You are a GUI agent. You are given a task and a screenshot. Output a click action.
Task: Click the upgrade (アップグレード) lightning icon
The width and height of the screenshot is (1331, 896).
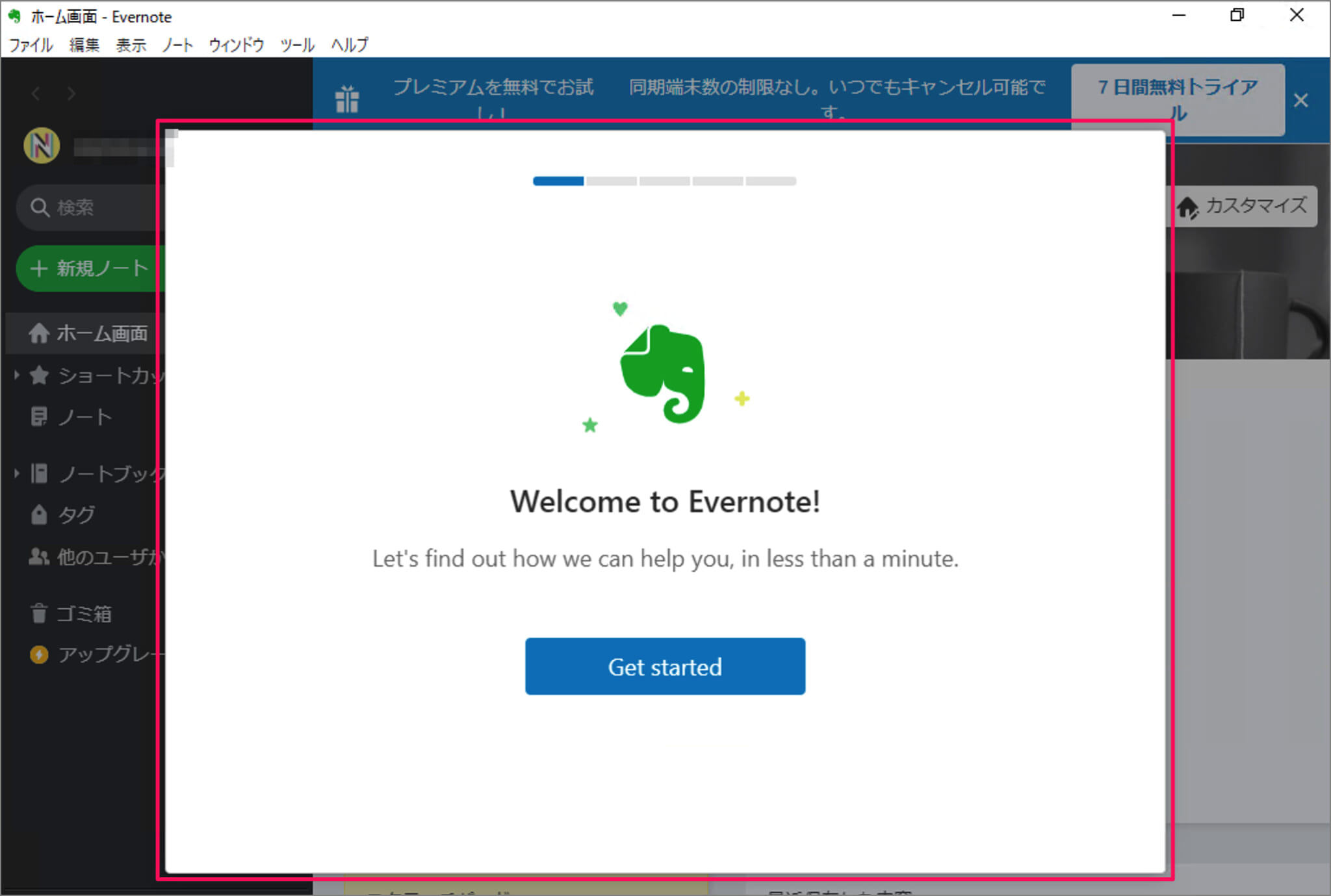click(x=39, y=655)
